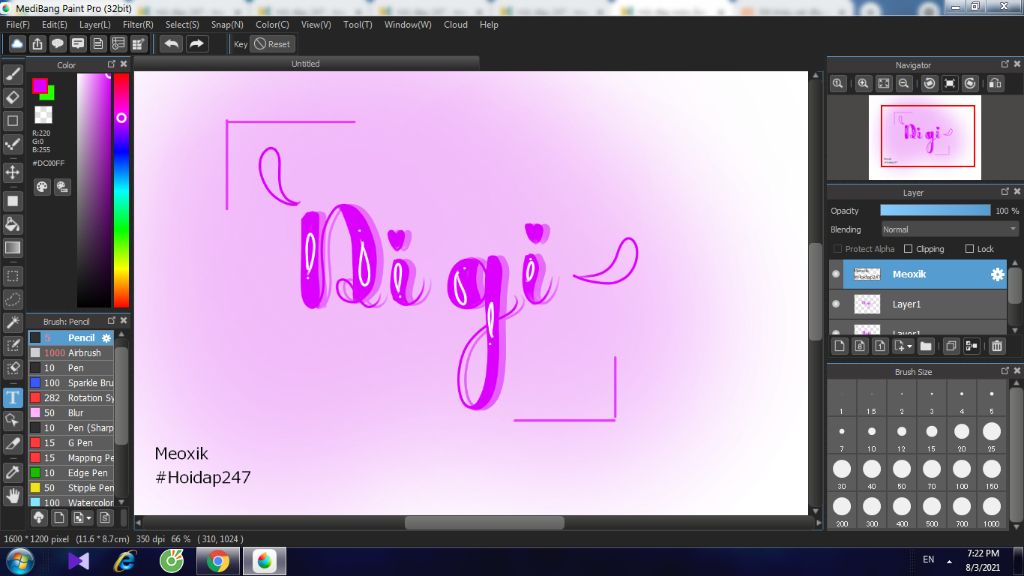
Task: Create a new layer folder
Action: [x=927, y=345]
